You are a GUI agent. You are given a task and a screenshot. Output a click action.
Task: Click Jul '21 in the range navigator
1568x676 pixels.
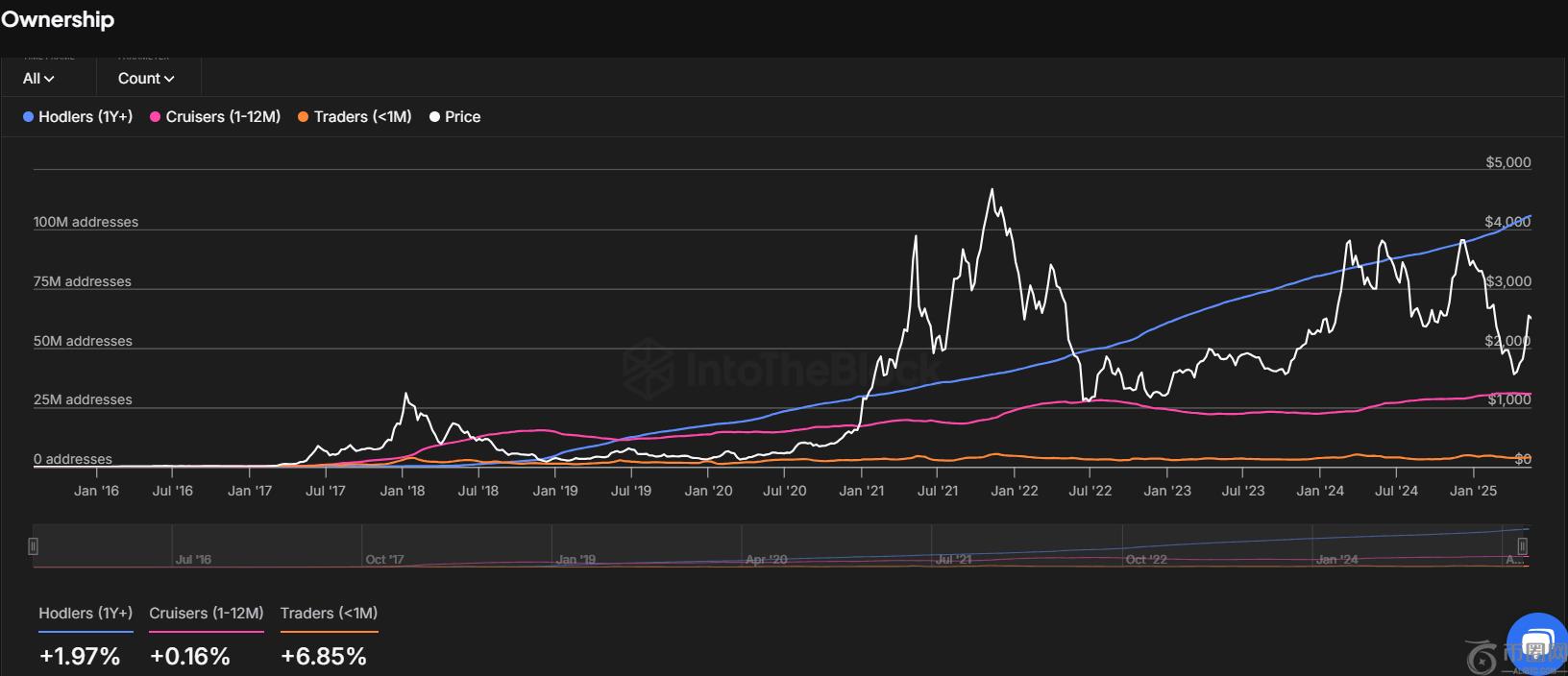[x=953, y=559]
